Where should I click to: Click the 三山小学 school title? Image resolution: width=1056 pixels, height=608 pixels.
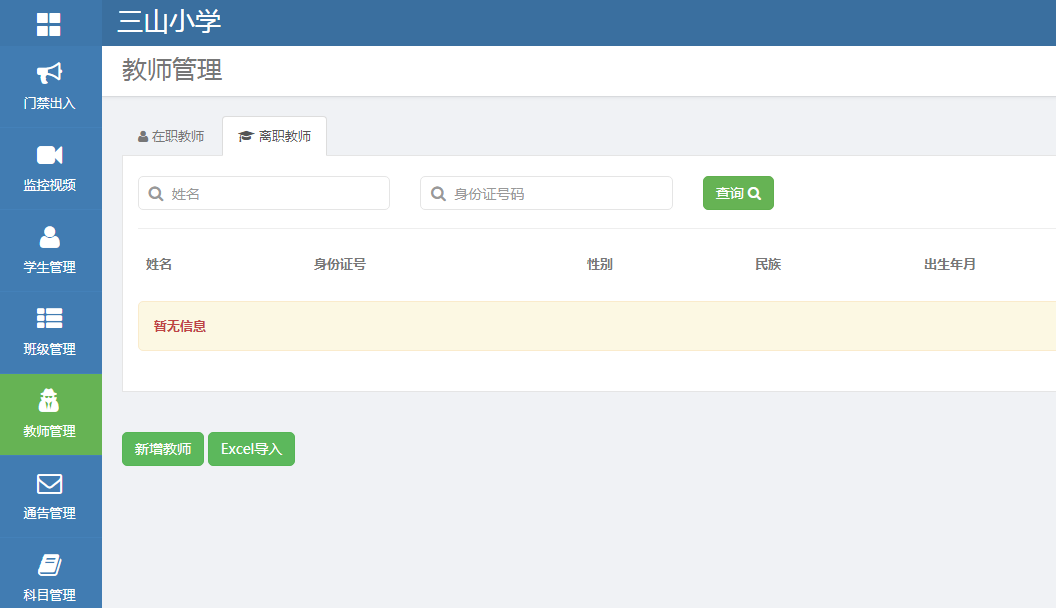(169, 22)
